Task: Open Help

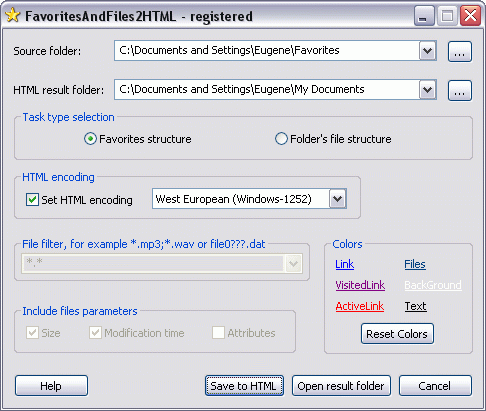Action: [51, 386]
